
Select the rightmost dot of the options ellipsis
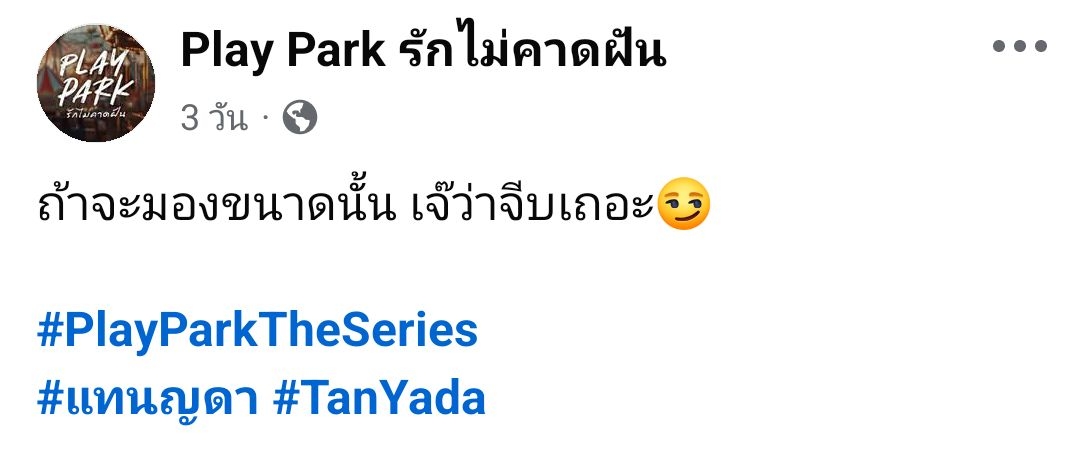pos(1039,46)
